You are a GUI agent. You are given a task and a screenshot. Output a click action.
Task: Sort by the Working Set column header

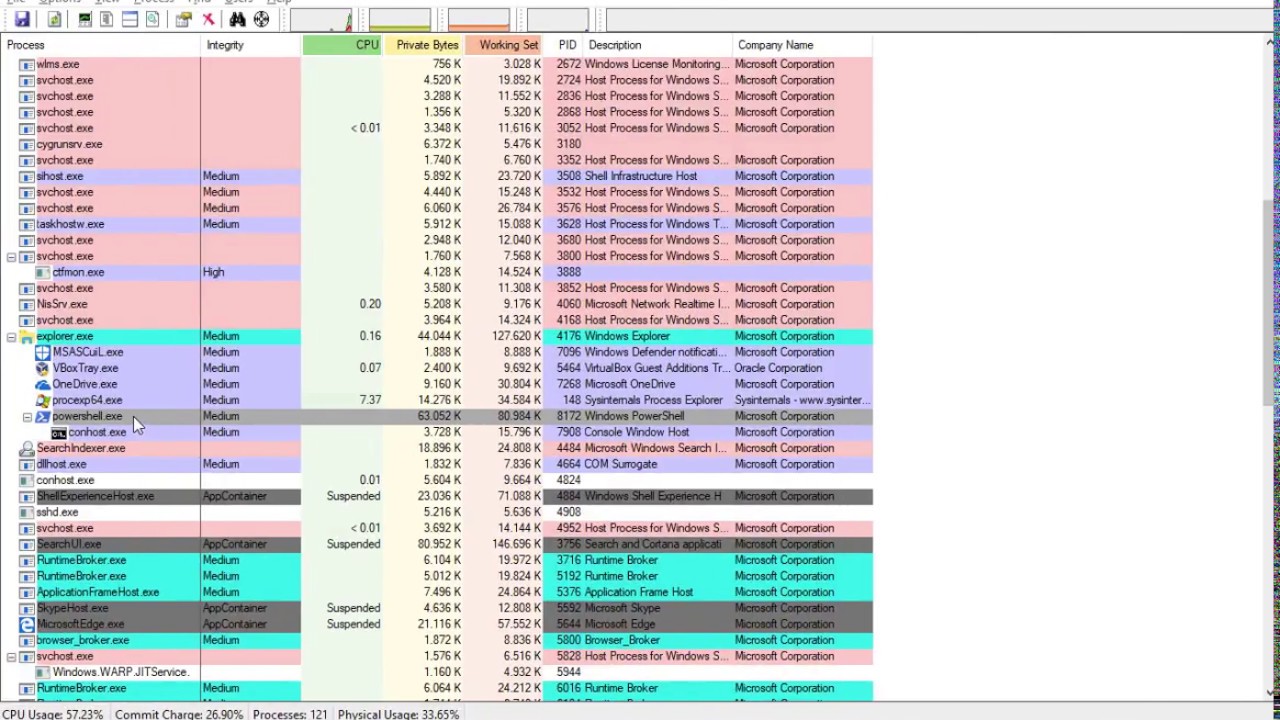pyautogui.click(x=503, y=45)
